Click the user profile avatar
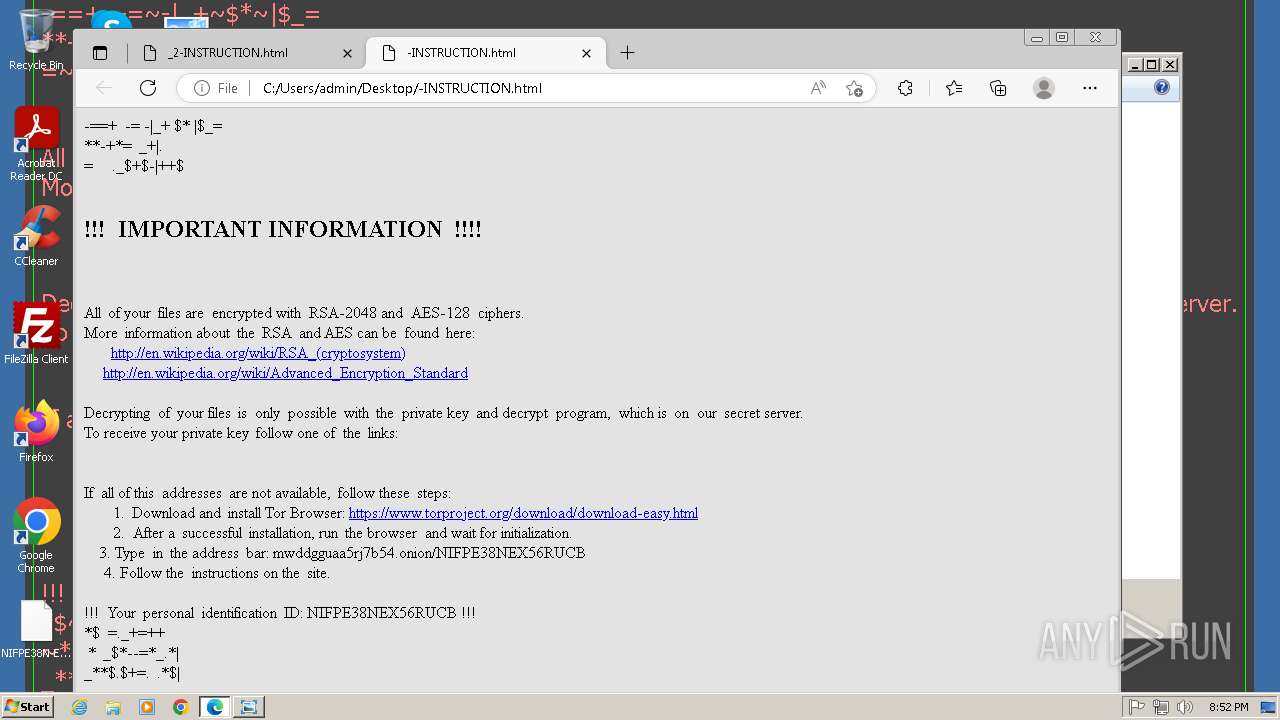Image resolution: width=1280 pixels, height=720 pixels. click(1044, 88)
